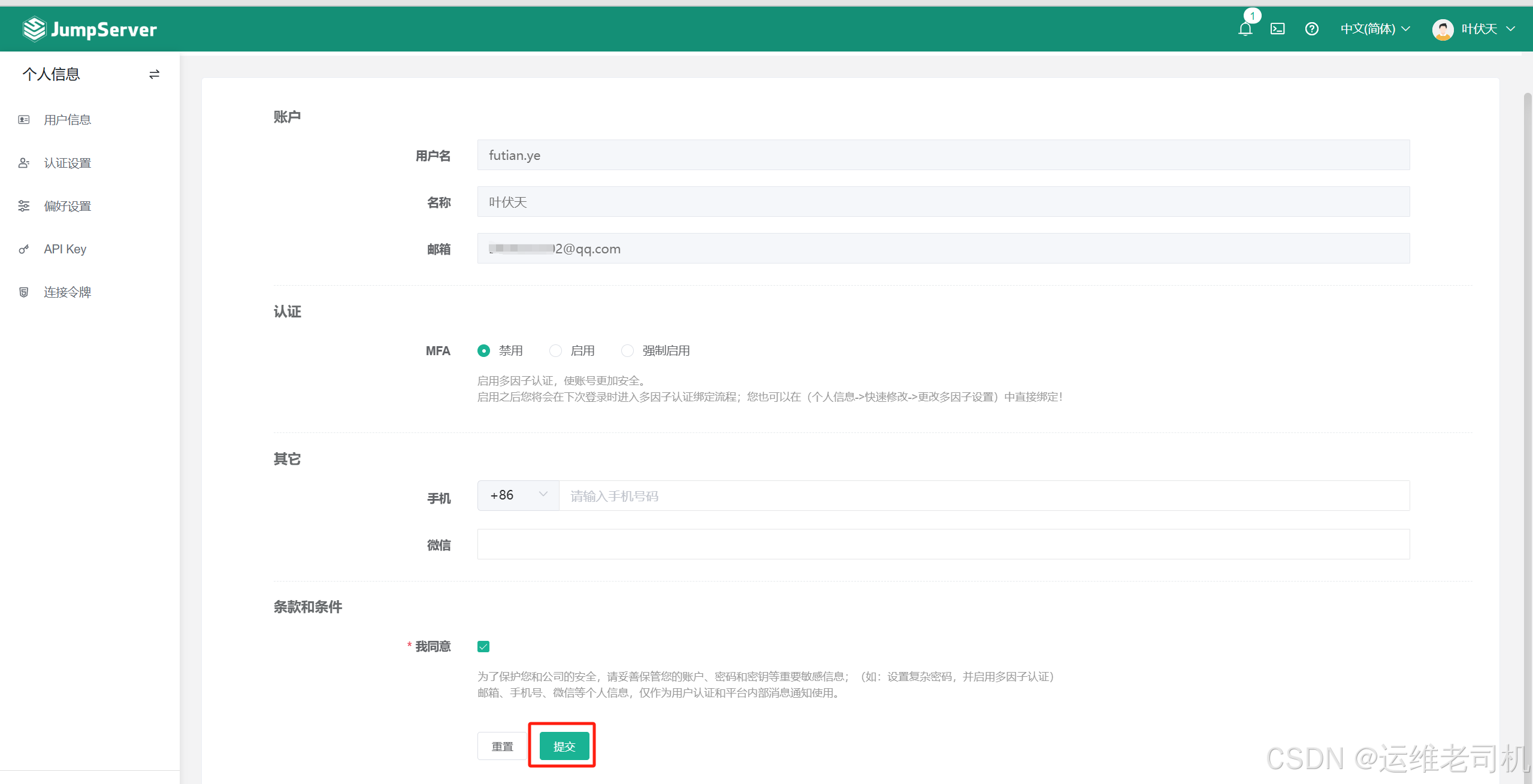
Task: Click the help question mark icon
Action: [1311, 29]
